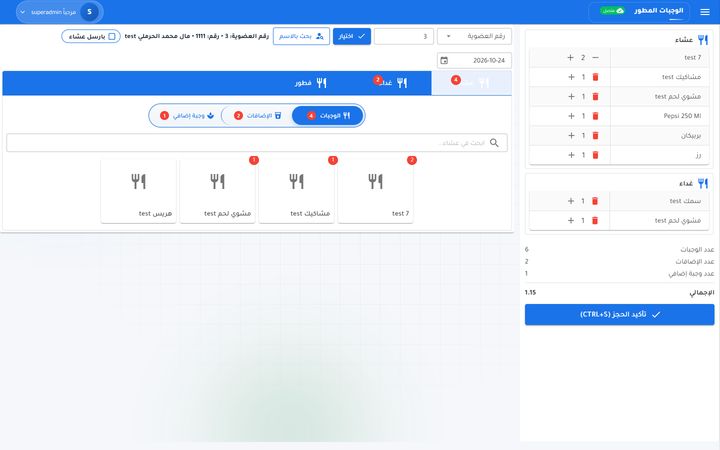
Task: Add one more مشاكيك test
Action: click(571, 77)
